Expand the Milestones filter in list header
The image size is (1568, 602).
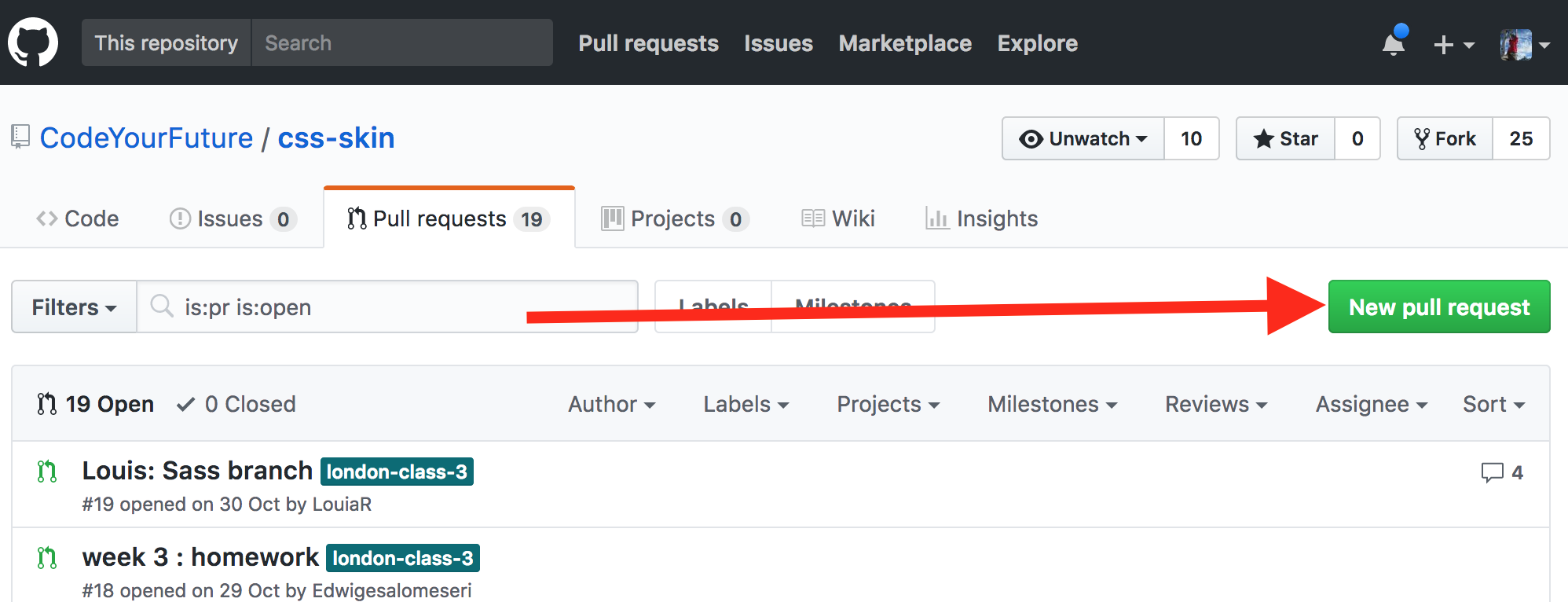[1053, 404]
